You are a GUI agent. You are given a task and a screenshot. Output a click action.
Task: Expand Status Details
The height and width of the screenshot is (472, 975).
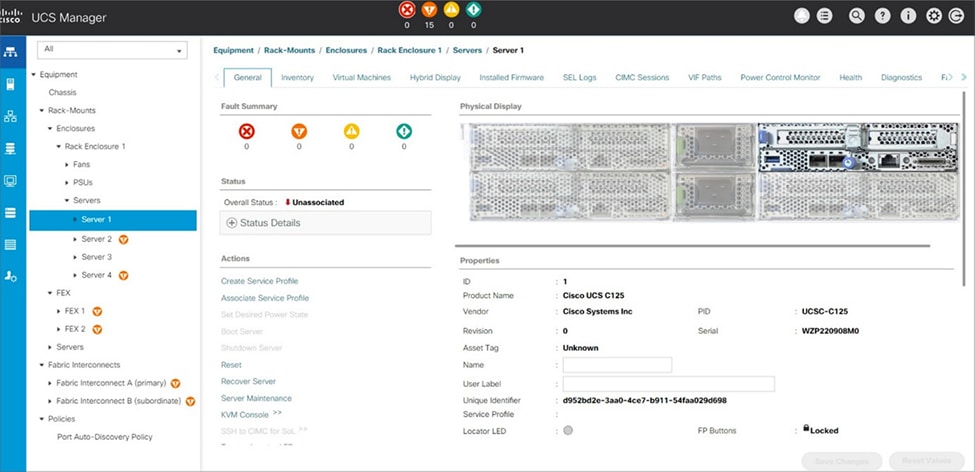pos(325,223)
